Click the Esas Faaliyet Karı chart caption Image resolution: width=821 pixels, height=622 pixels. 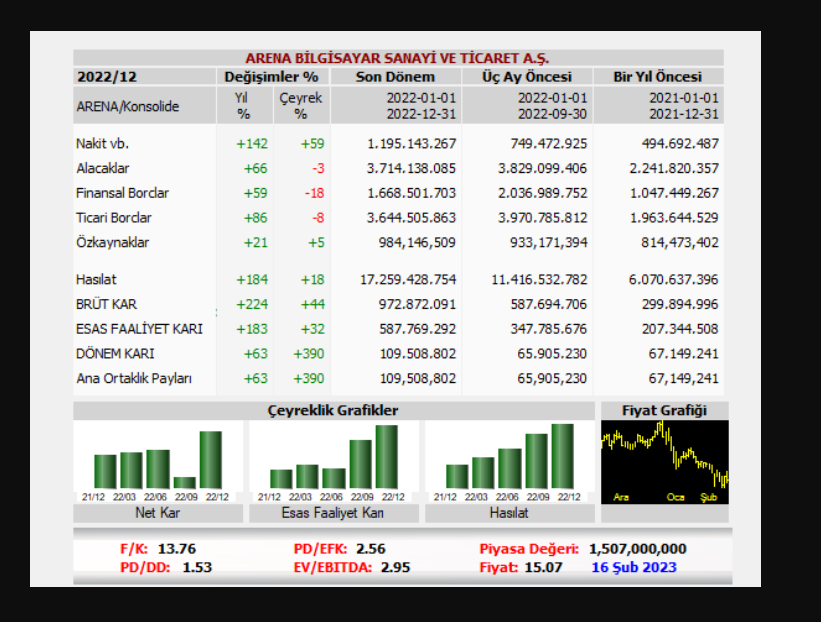pos(332,513)
